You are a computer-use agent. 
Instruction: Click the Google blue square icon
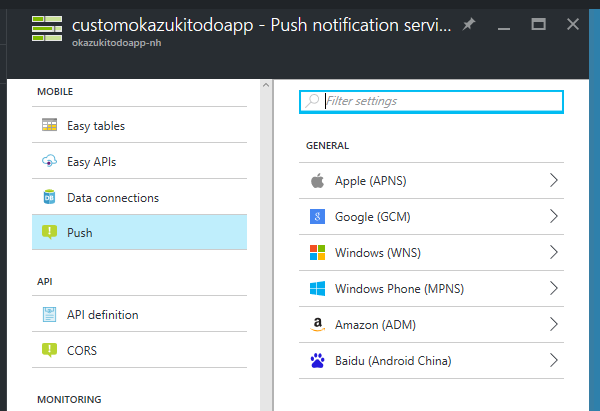(317, 217)
